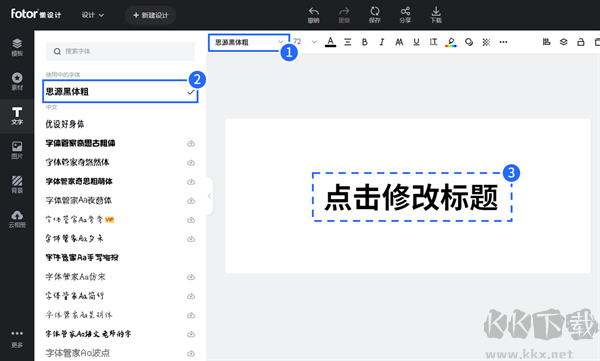Share the design with 分享 icon

point(405,15)
